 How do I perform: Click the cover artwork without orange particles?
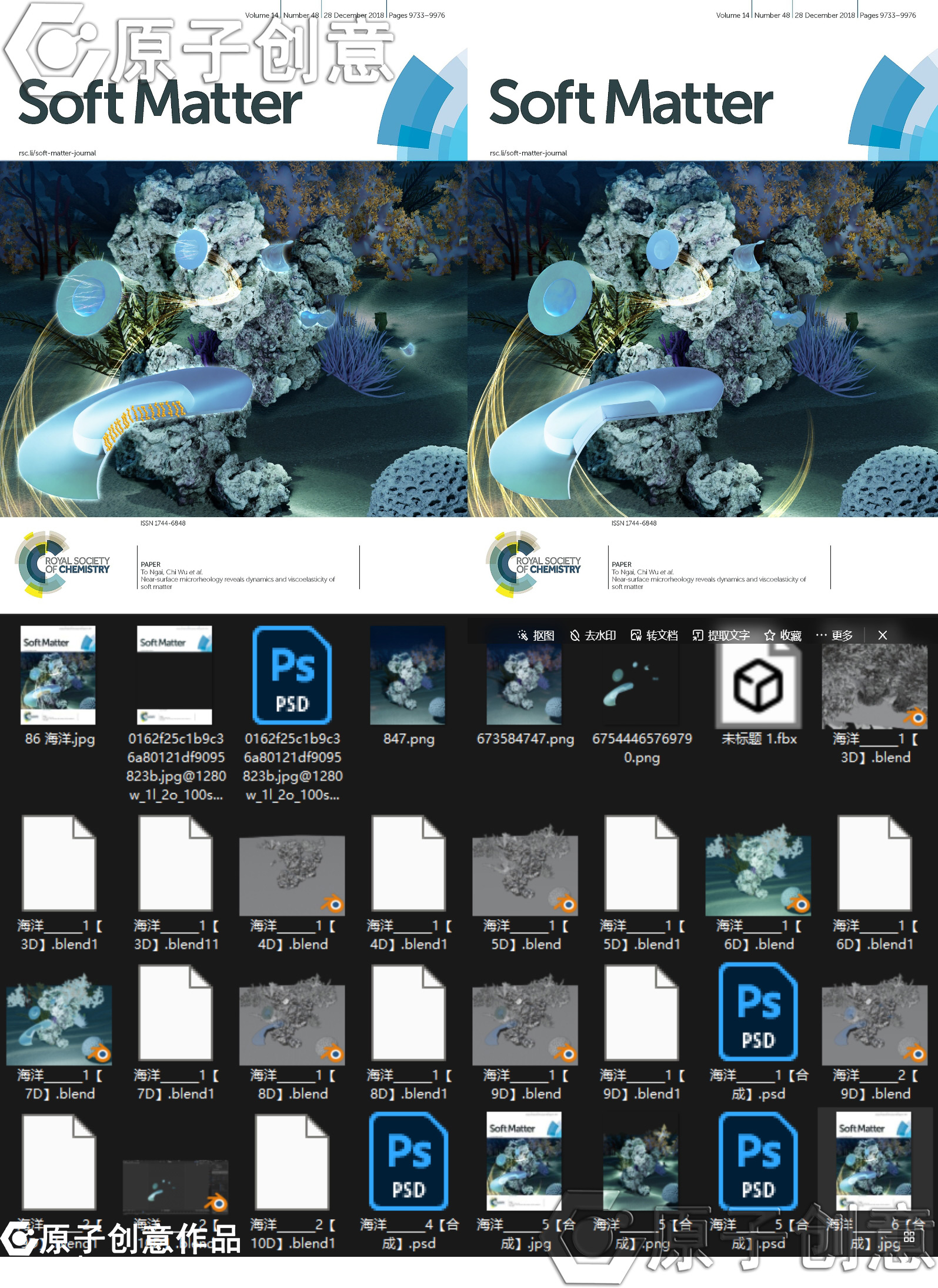point(703,340)
